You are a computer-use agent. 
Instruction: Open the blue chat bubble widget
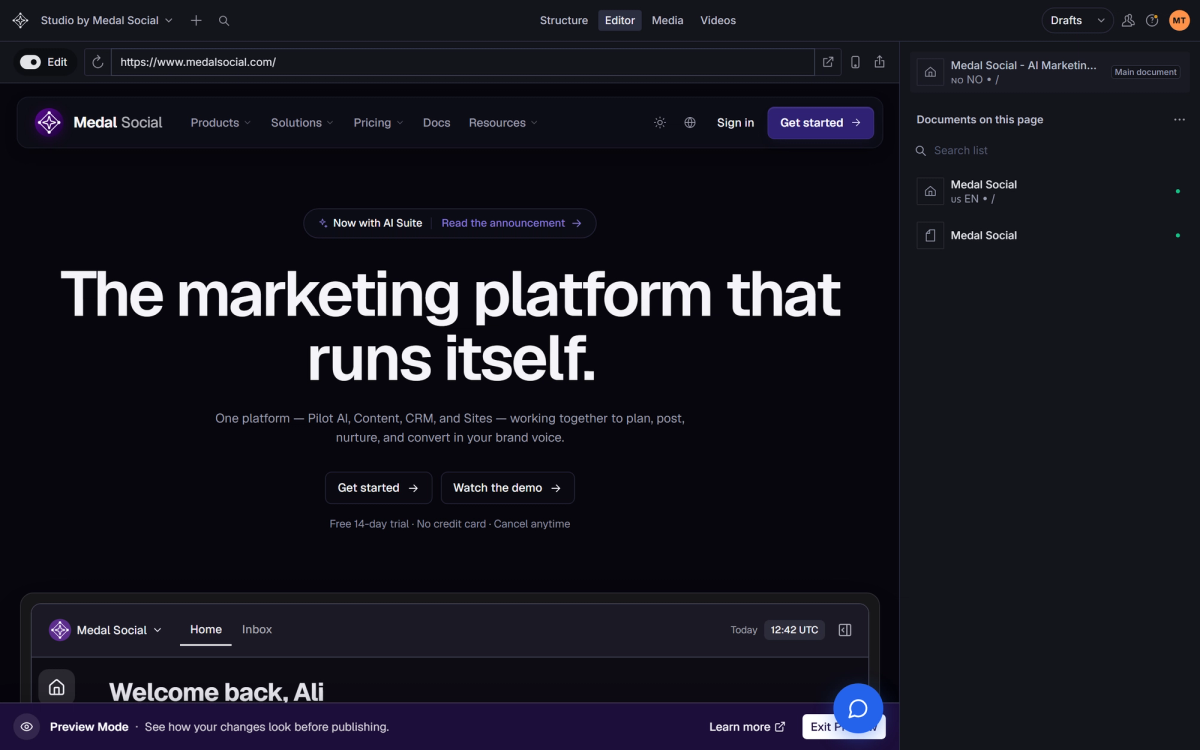click(x=858, y=708)
